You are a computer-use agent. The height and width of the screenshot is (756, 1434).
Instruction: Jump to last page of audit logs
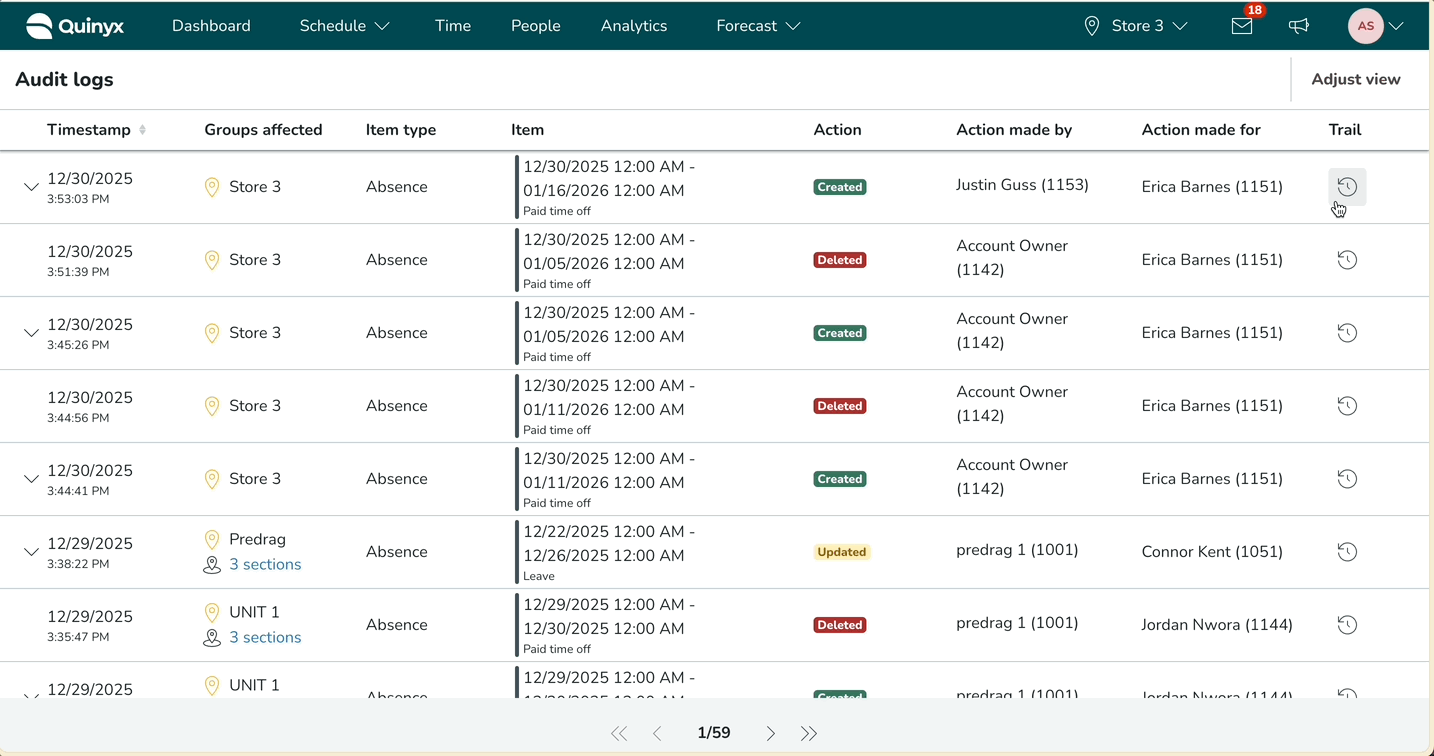[x=809, y=734]
